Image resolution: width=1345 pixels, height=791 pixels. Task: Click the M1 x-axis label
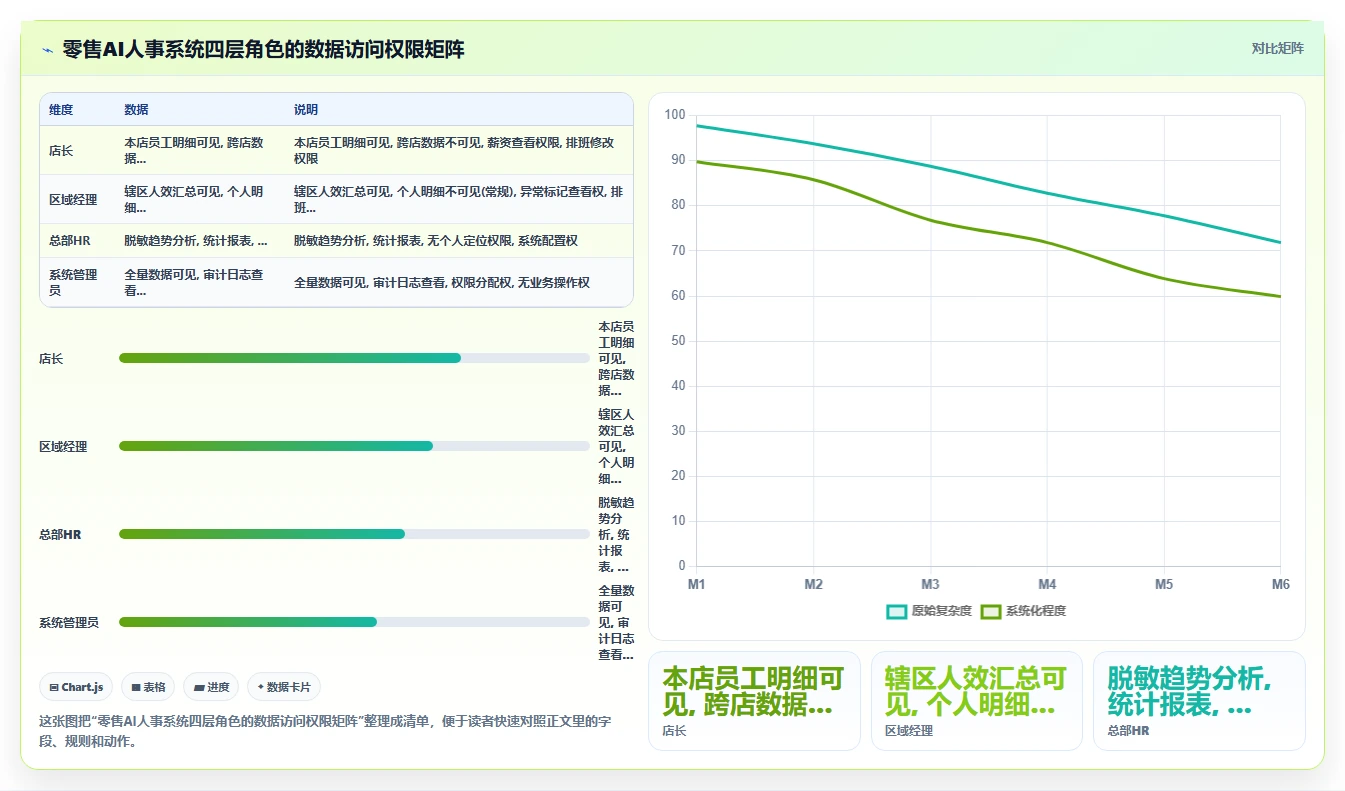[697, 584]
